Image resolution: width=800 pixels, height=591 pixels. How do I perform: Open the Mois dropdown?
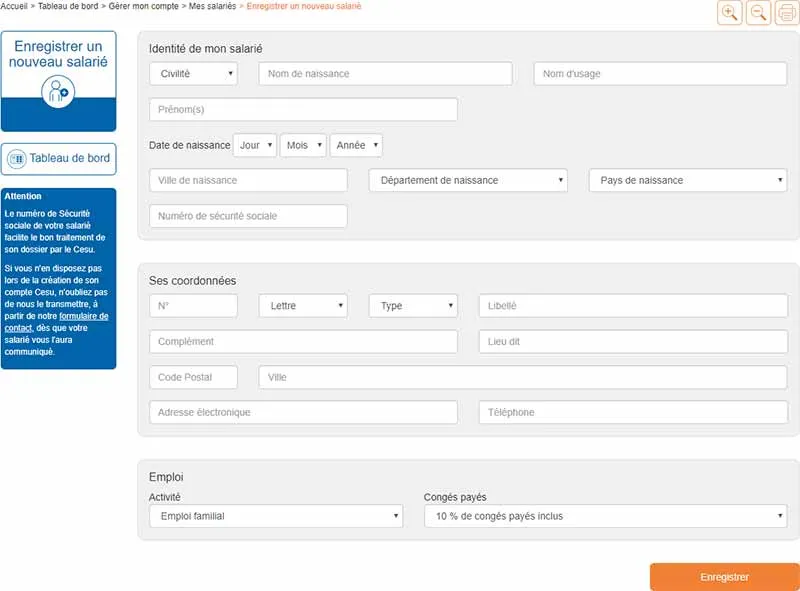[303, 144]
